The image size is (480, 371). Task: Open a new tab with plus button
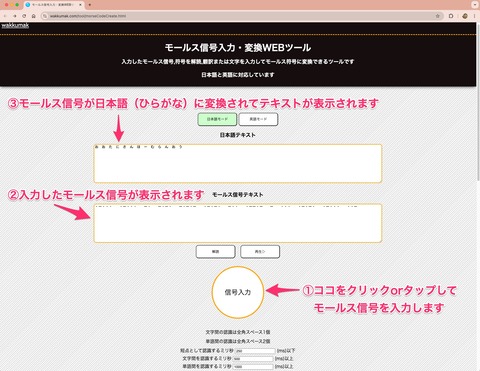point(90,5)
